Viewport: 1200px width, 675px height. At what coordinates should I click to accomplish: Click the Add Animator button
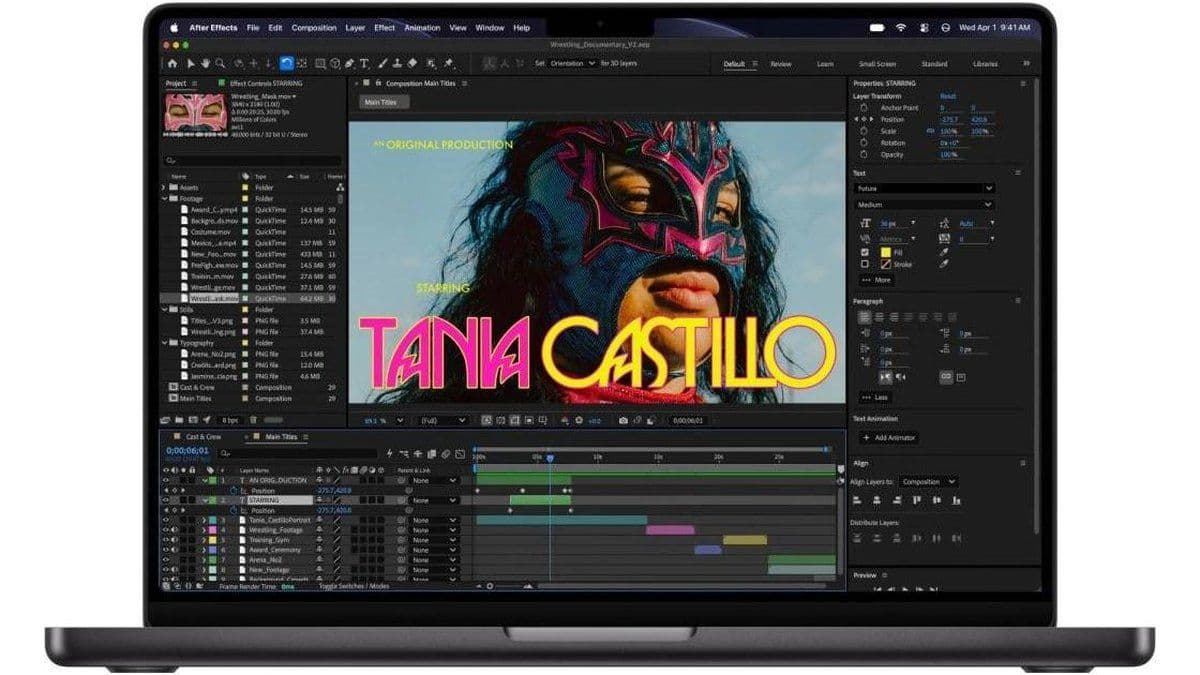point(888,438)
